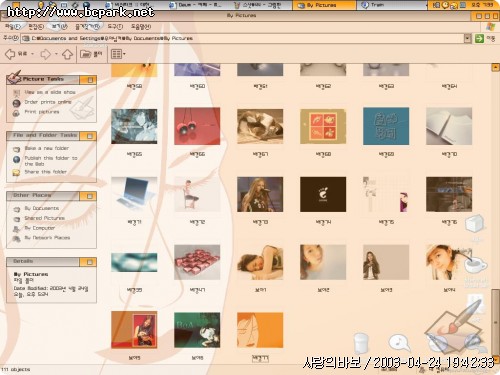The image size is (500, 375).
Task: Click the Order prints online icon
Action: (16, 103)
